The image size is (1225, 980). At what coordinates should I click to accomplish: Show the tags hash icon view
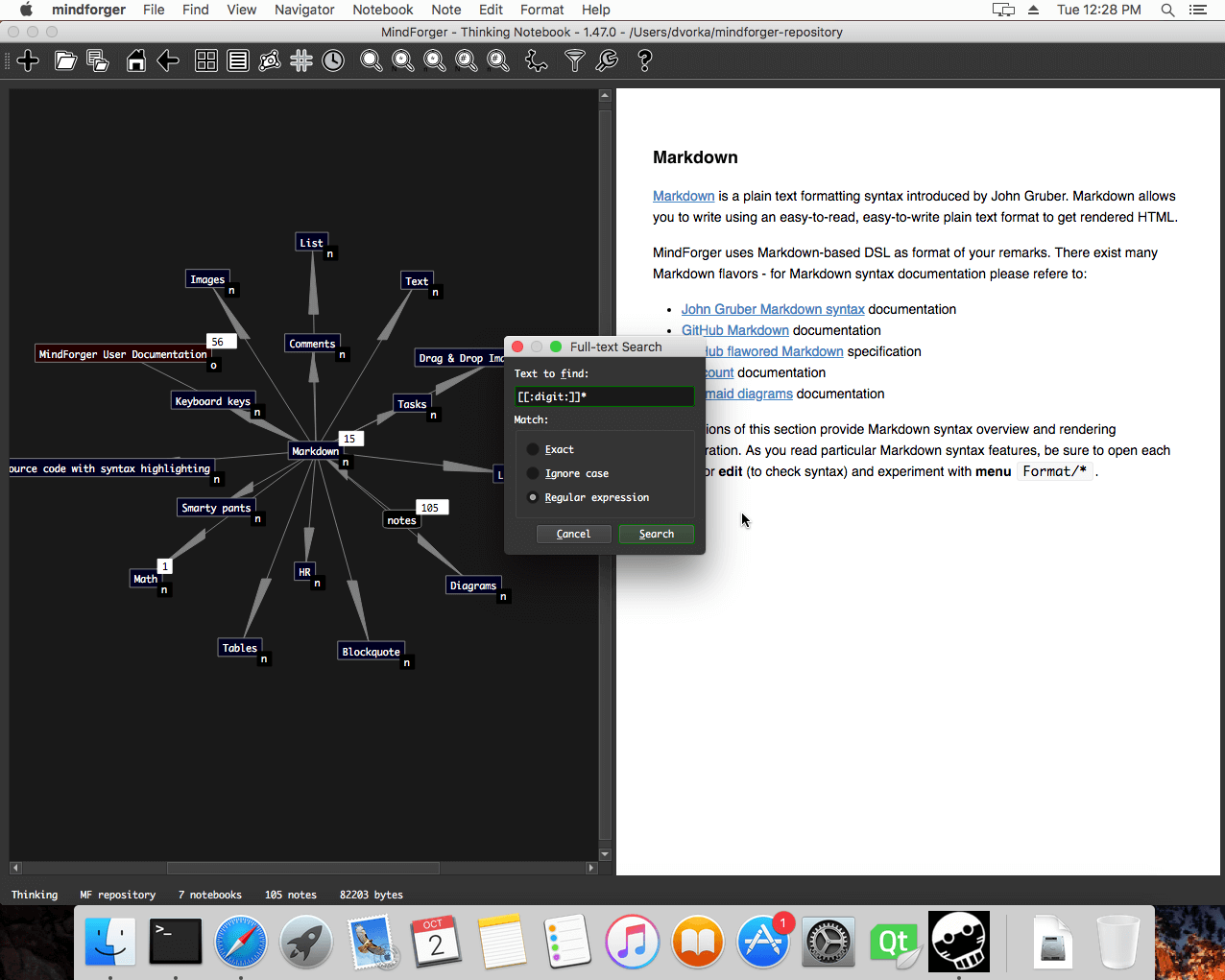[301, 61]
